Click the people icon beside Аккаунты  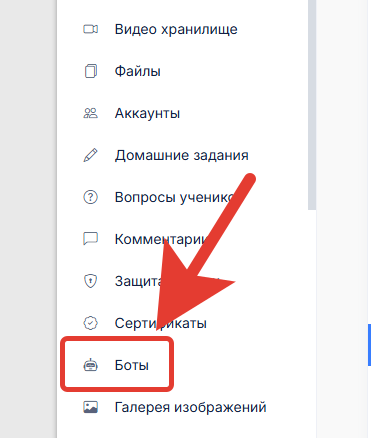(90, 113)
